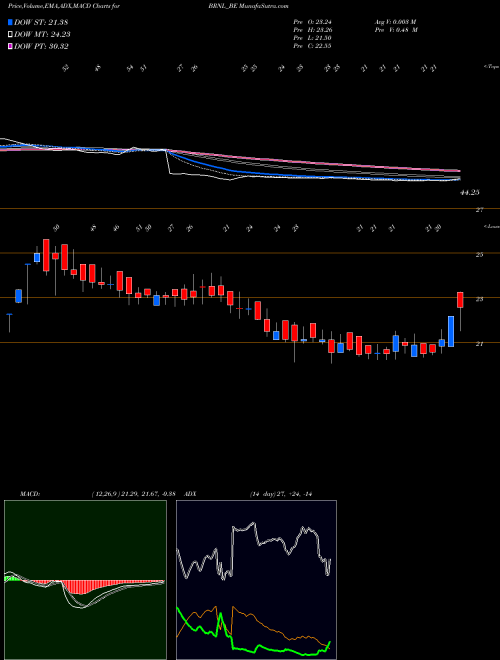Click the magenta DOW PT legend swatch
The image size is (500, 660).
(10, 46)
